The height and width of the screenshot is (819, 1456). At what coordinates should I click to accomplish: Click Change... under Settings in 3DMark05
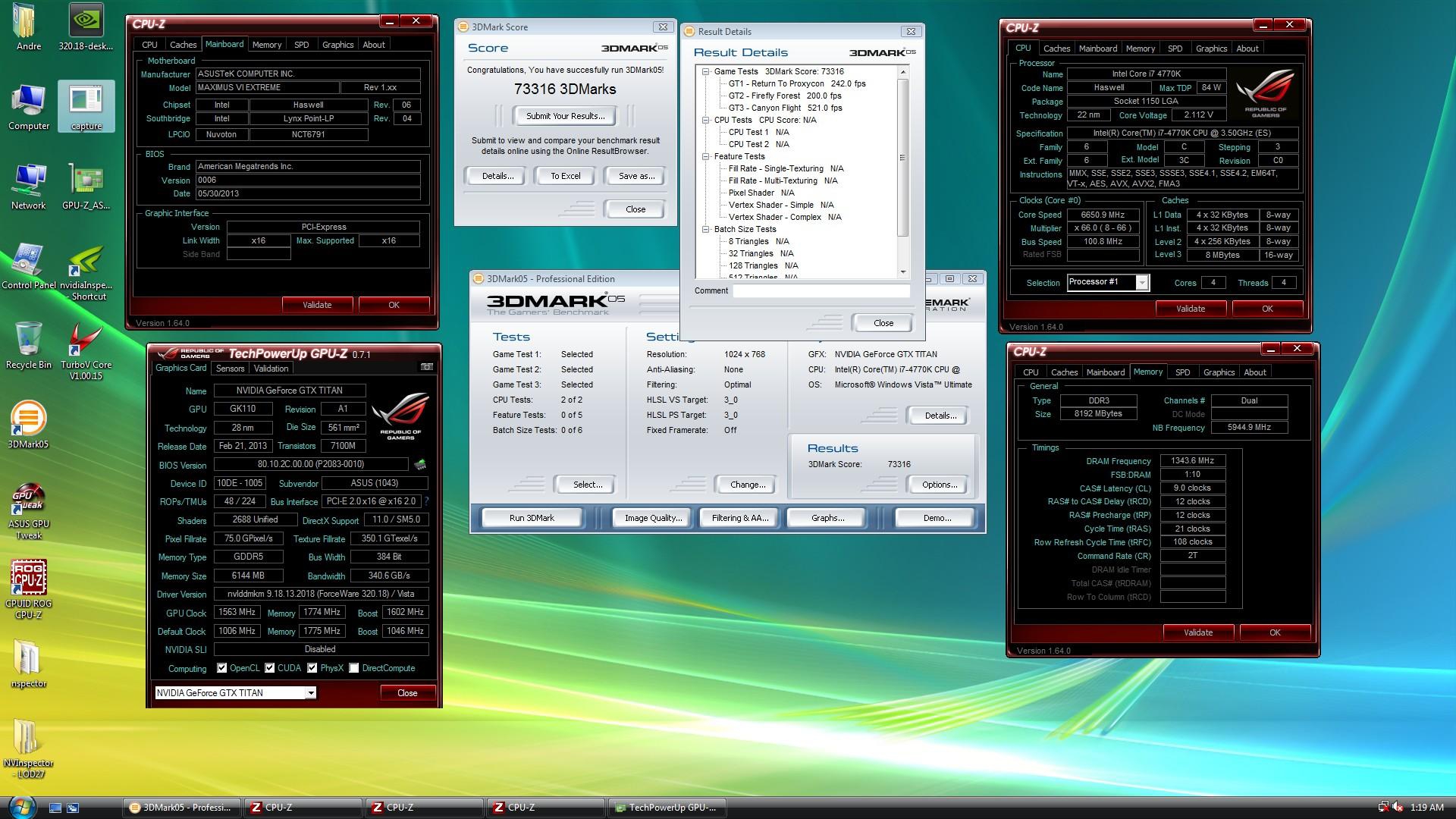[x=748, y=485]
